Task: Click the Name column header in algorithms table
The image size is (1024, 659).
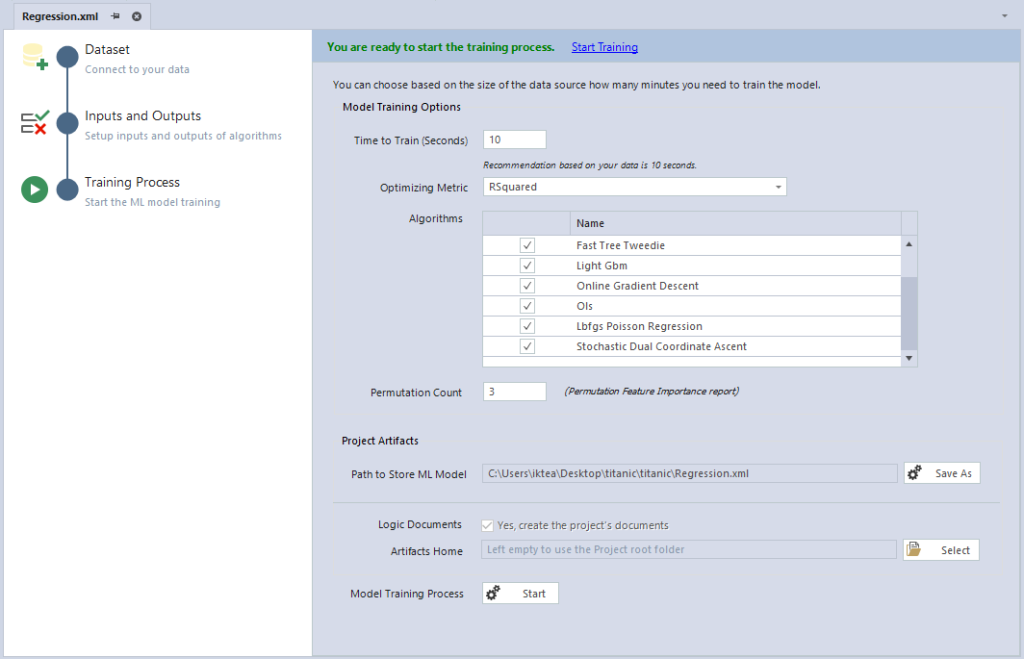Action: pyautogui.click(x=735, y=223)
